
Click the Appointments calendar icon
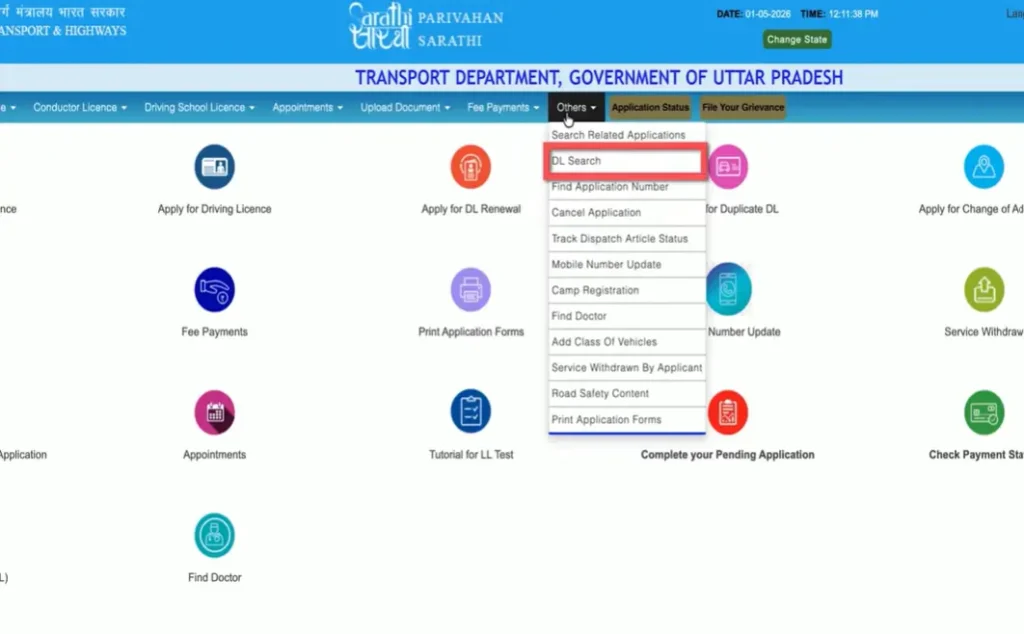point(214,412)
